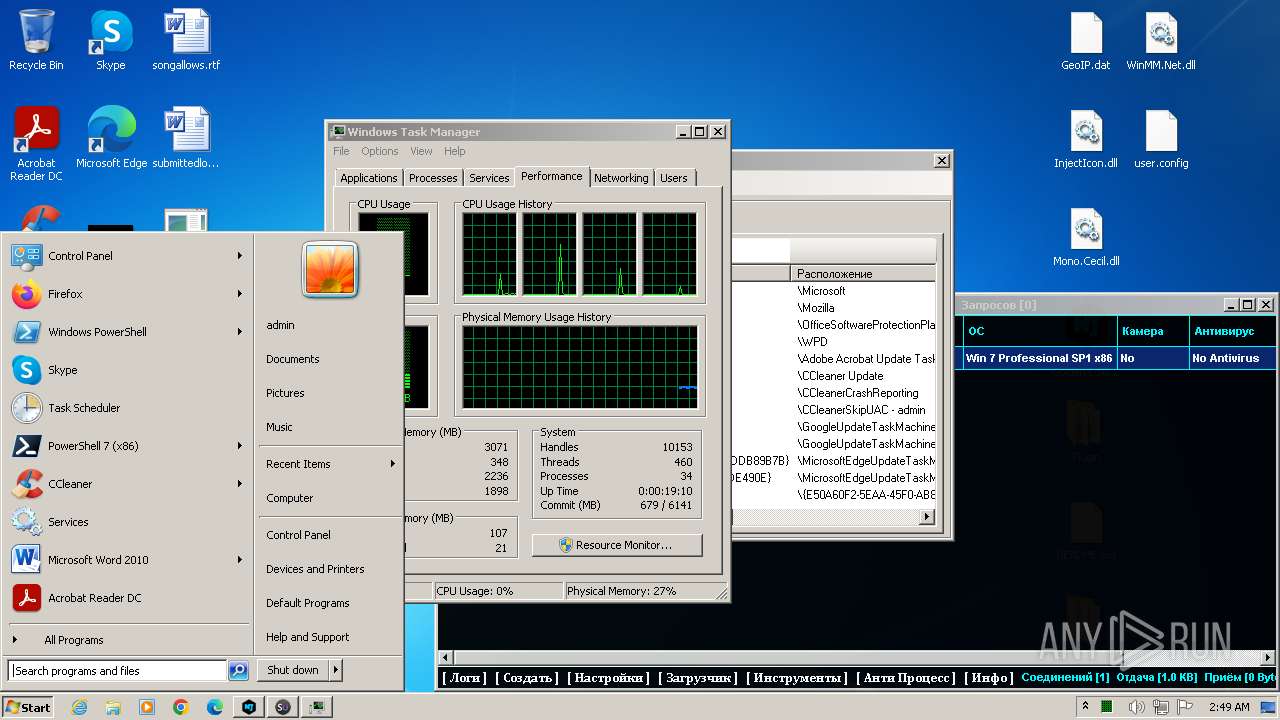Open the Shut down options arrow

[336, 670]
